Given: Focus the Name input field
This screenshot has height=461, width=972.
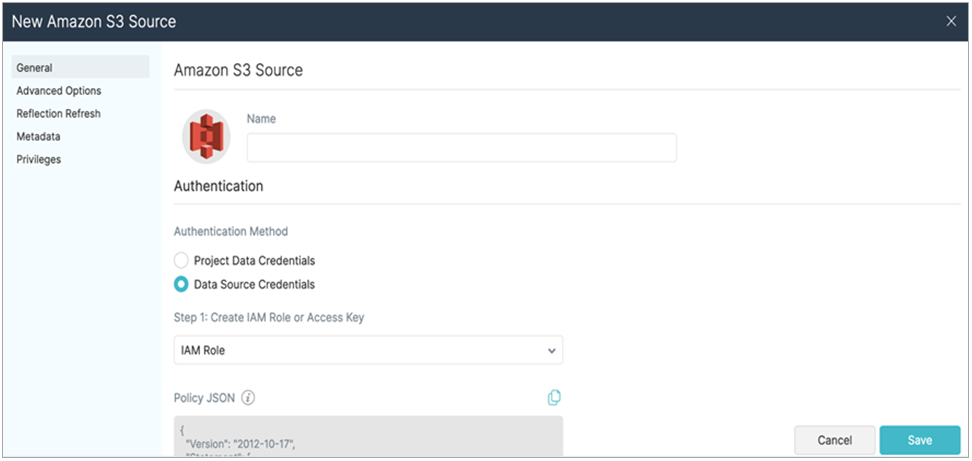Looking at the screenshot, I should (x=461, y=147).
